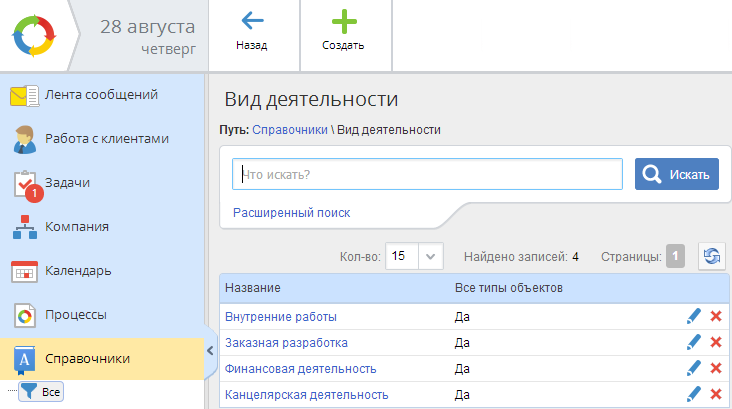Sort by the Название column header
The height and width of the screenshot is (409, 732).
click(x=252, y=288)
